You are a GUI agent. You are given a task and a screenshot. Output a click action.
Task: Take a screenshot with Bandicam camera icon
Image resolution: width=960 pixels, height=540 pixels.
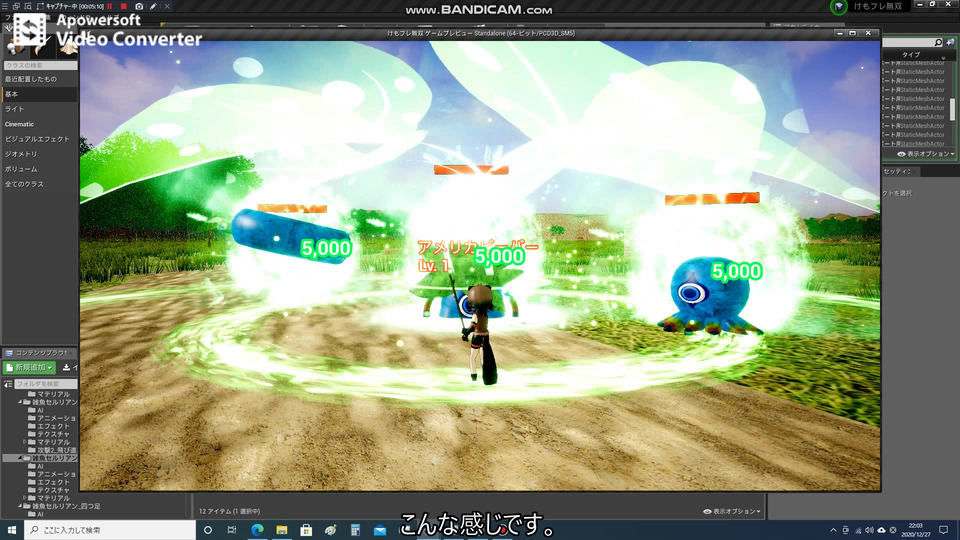point(139,6)
